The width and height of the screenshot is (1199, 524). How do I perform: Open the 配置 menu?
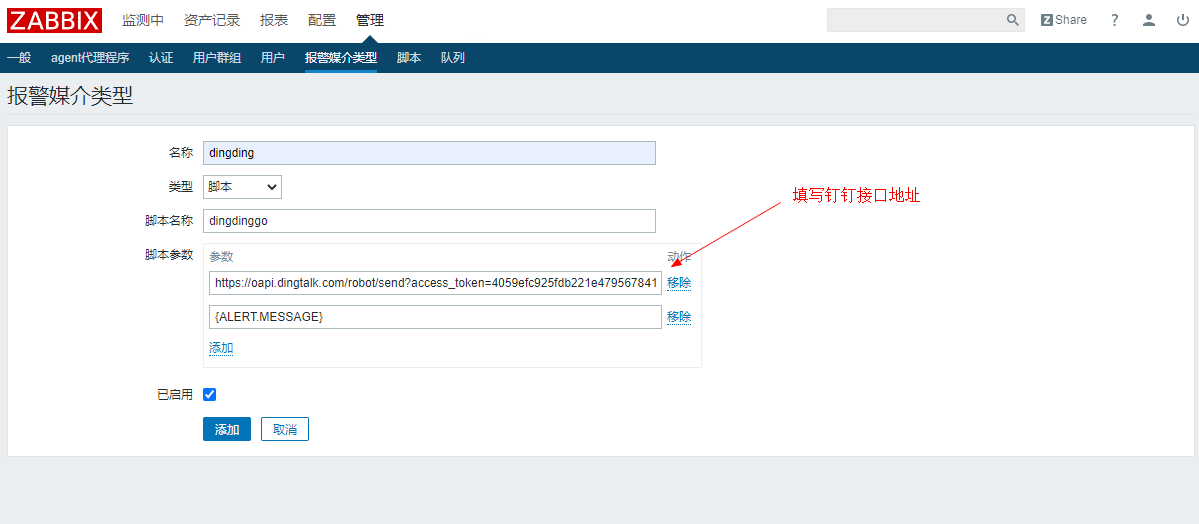tap(322, 20)
